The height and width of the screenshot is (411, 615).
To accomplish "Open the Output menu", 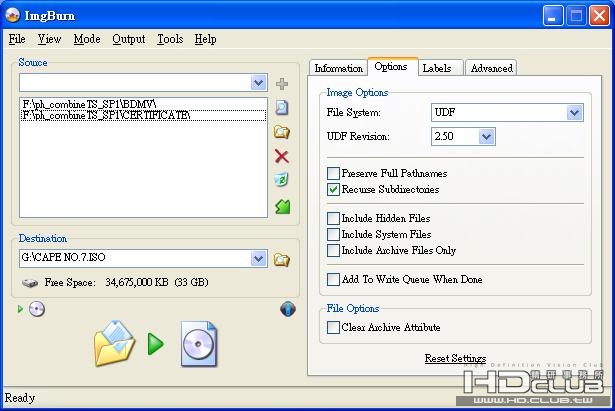I will coord(129,39).
